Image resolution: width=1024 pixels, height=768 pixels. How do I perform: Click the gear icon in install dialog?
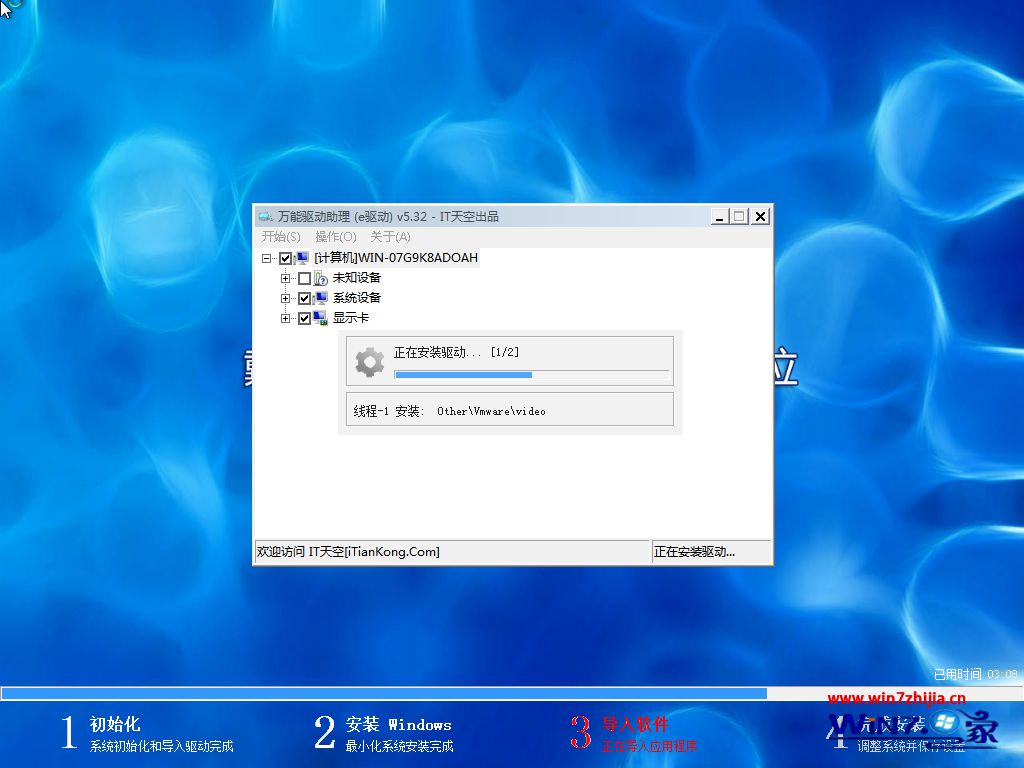[370, 362]
